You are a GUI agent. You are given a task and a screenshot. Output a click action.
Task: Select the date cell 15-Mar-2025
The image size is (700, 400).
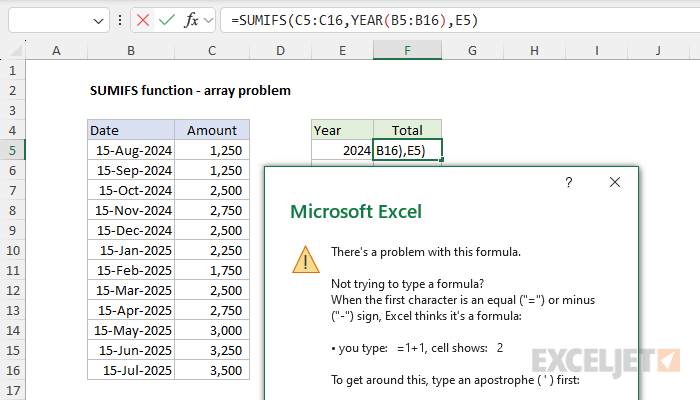131,291
